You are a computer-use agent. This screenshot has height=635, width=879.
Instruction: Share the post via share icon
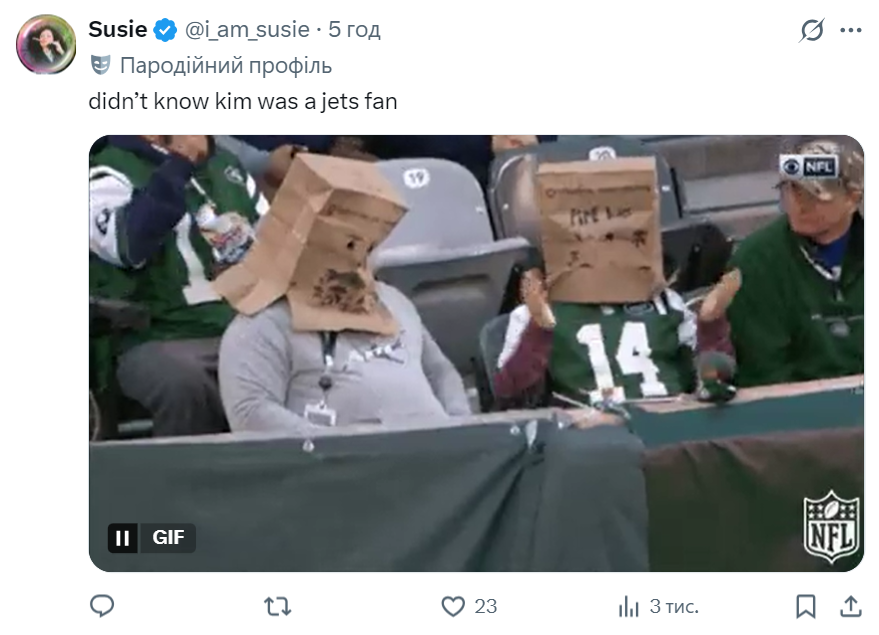pyautogui.click(x=850, y=606)
